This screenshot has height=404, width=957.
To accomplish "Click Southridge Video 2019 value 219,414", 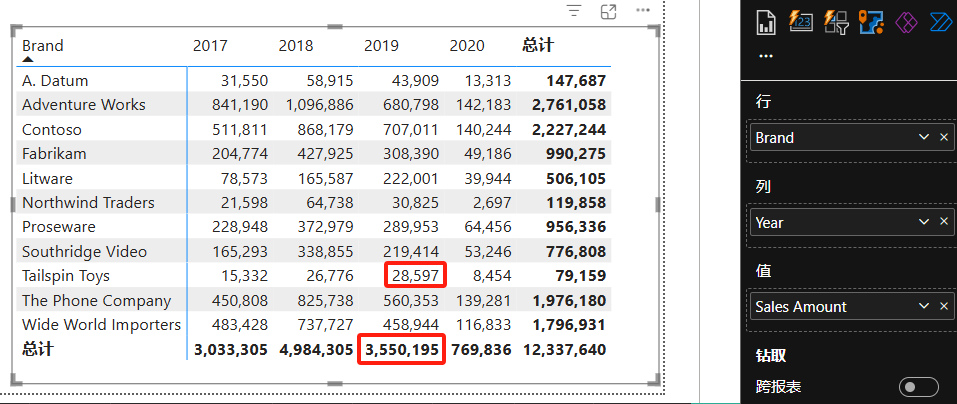I will 411,251.
